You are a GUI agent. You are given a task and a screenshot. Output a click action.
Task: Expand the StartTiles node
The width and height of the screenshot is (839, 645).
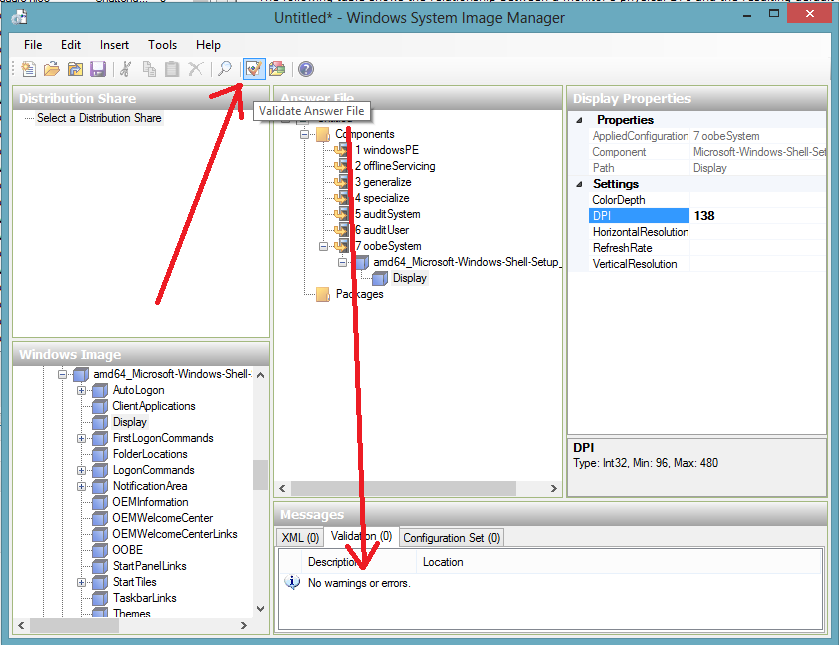click(81, 582)
